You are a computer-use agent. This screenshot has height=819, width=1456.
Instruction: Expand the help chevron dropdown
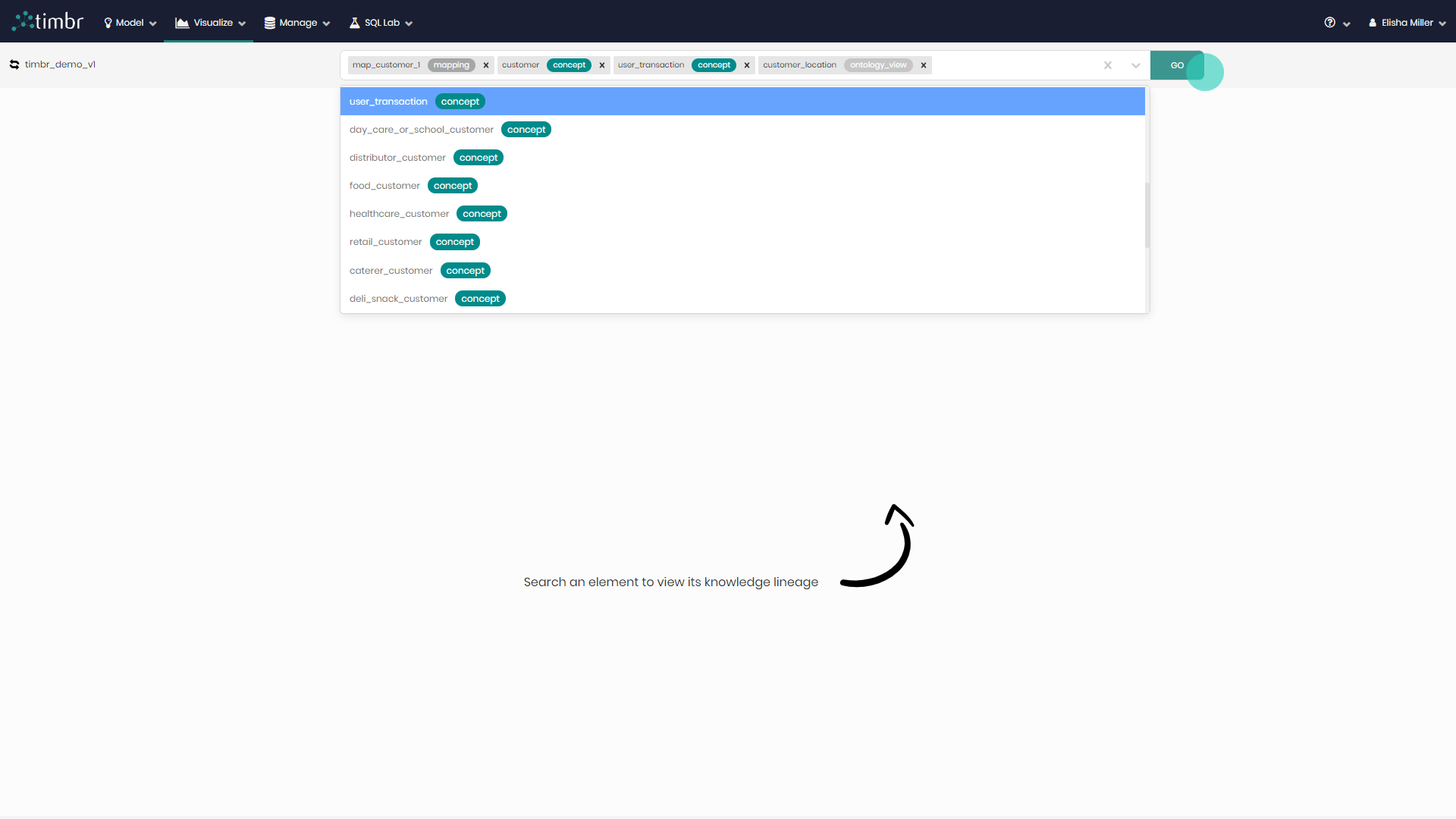point(1346,24)
